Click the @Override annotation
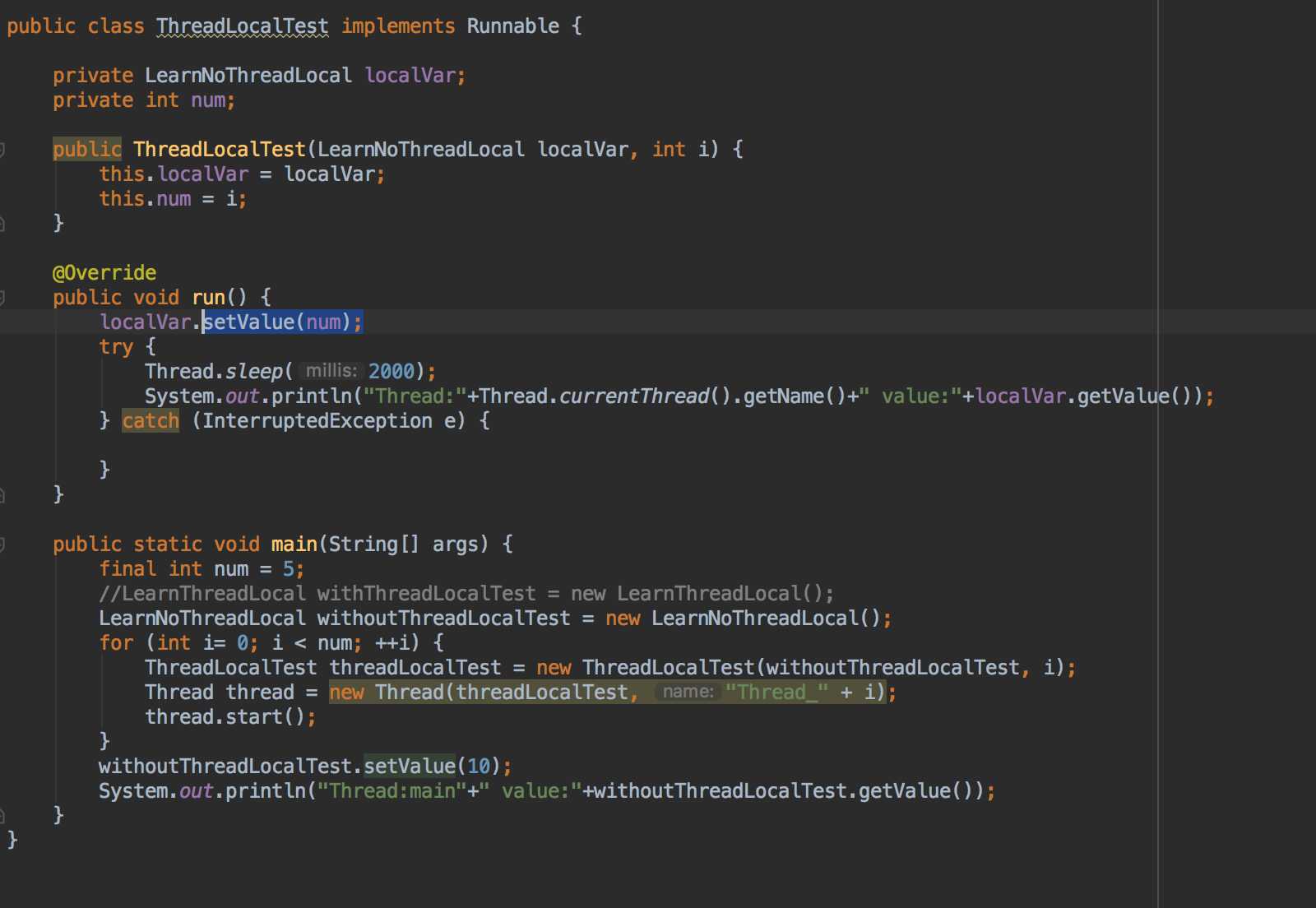The image size is (1316, 908). click(x=104, y=273)
